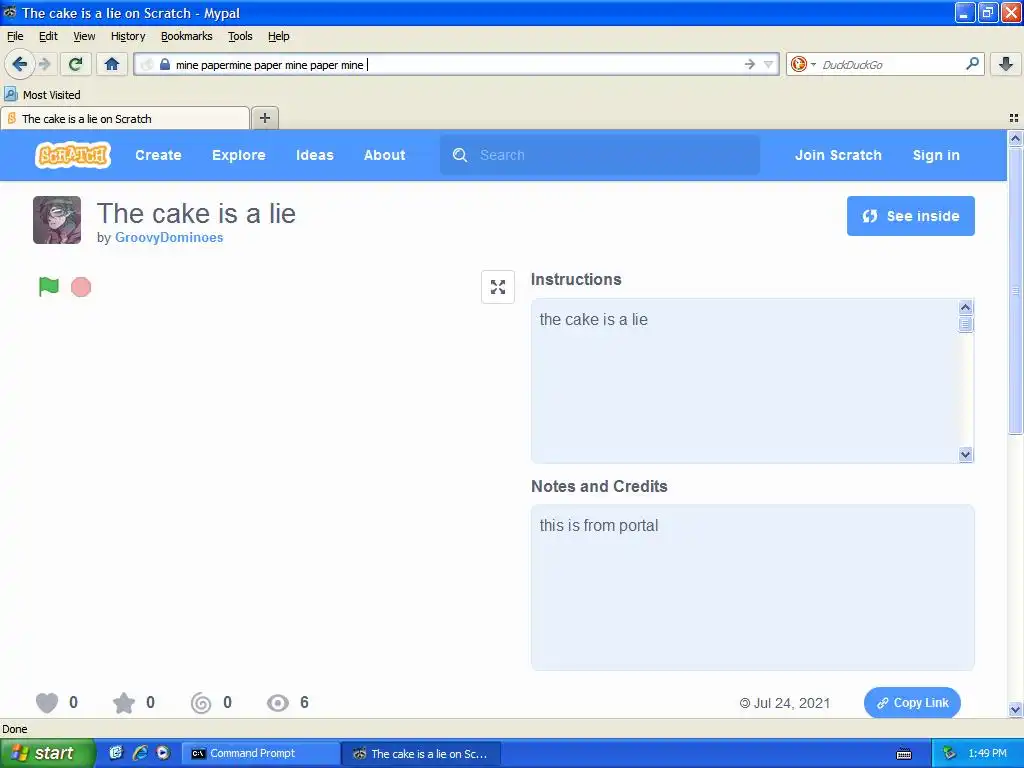Image resolution: width=1024 pixels, height=768 pixels.
Task: Click Show Desktop quick launch icon
Action: [116, 753]
